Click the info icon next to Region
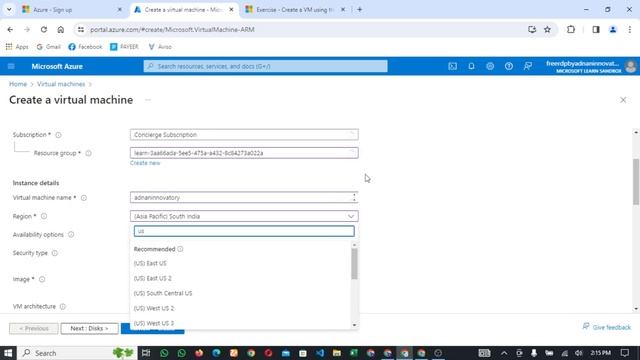This screenshot has height=360, width=640. 44,216
